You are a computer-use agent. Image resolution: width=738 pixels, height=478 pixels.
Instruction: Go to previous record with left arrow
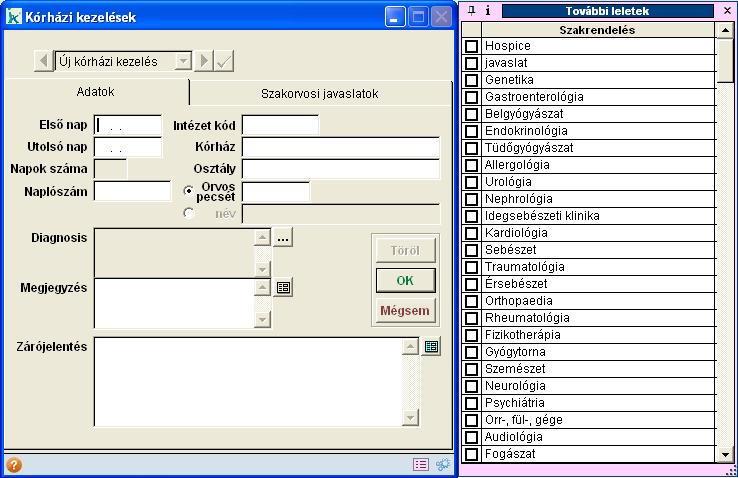[44, 61]
